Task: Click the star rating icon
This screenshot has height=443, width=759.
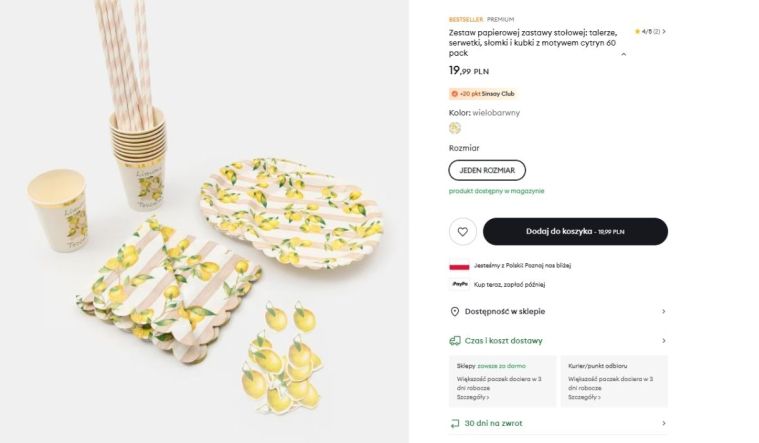Action: pyautogui.click(x=637, y=32)
